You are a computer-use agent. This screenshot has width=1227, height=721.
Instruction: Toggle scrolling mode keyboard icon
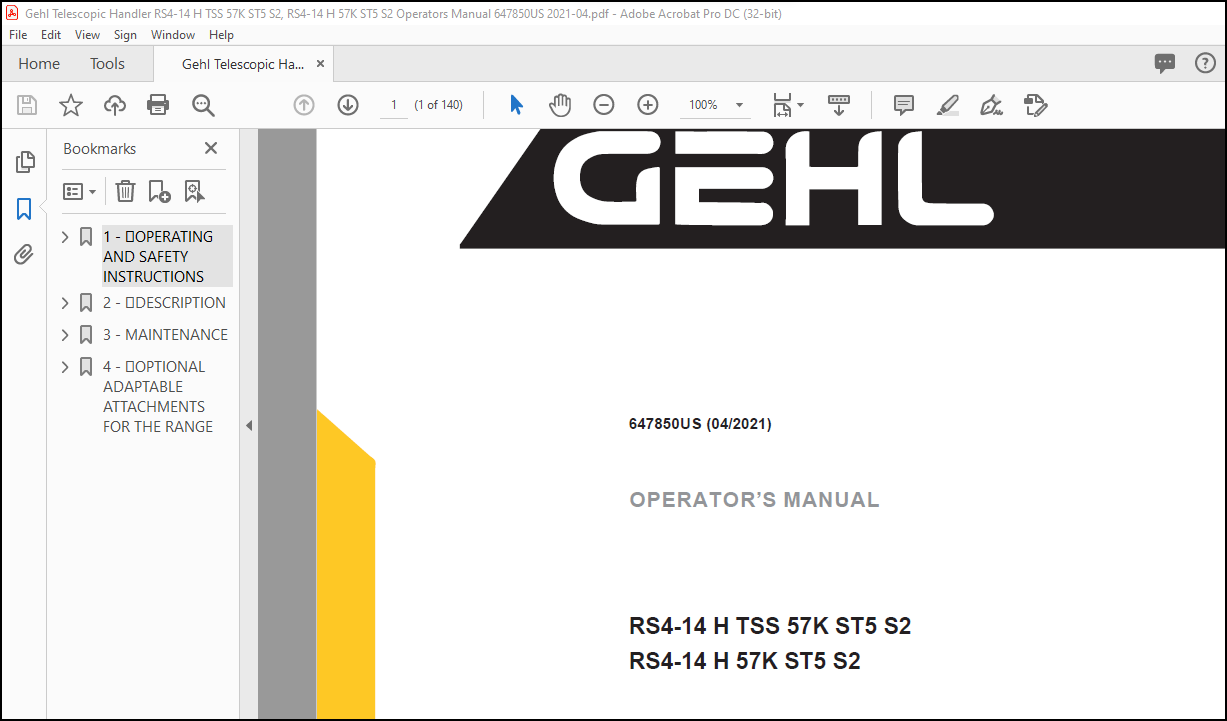click(839, 105)
